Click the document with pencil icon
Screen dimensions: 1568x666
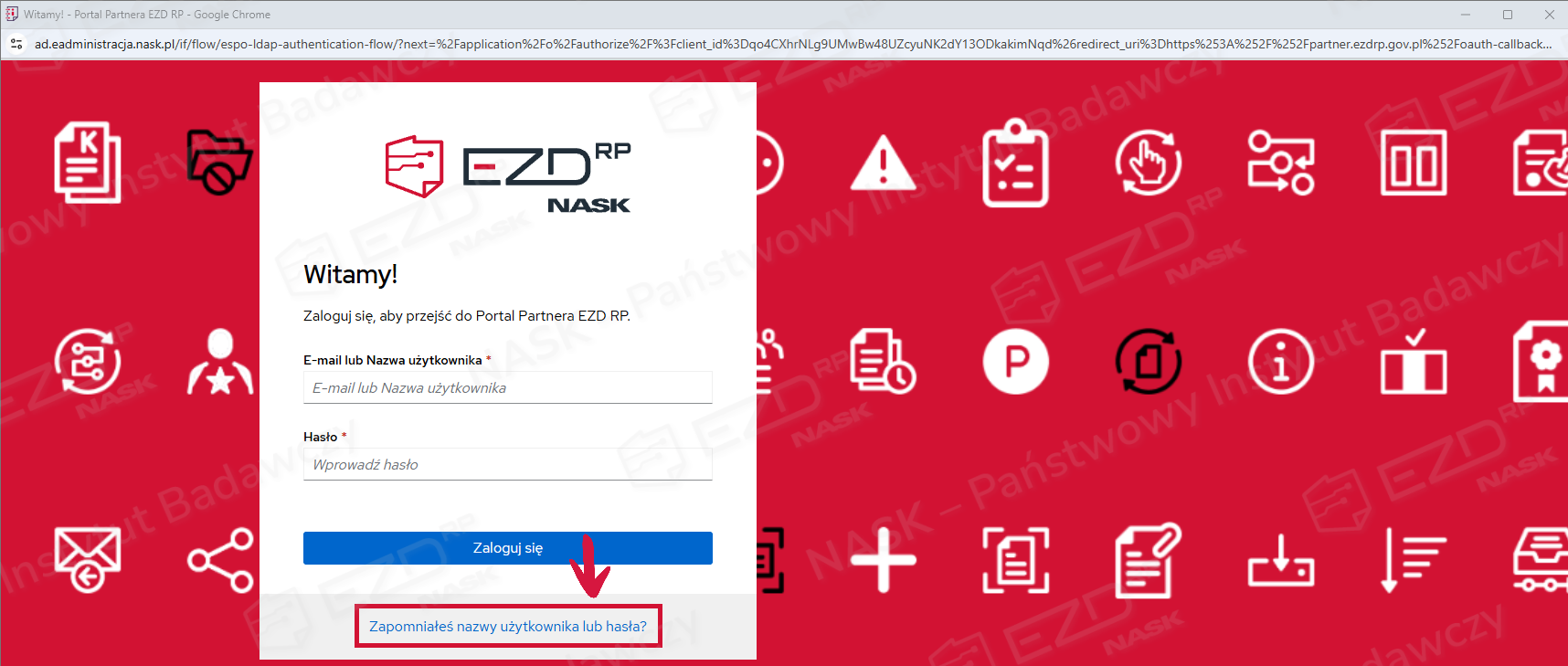coord(1149,560)
